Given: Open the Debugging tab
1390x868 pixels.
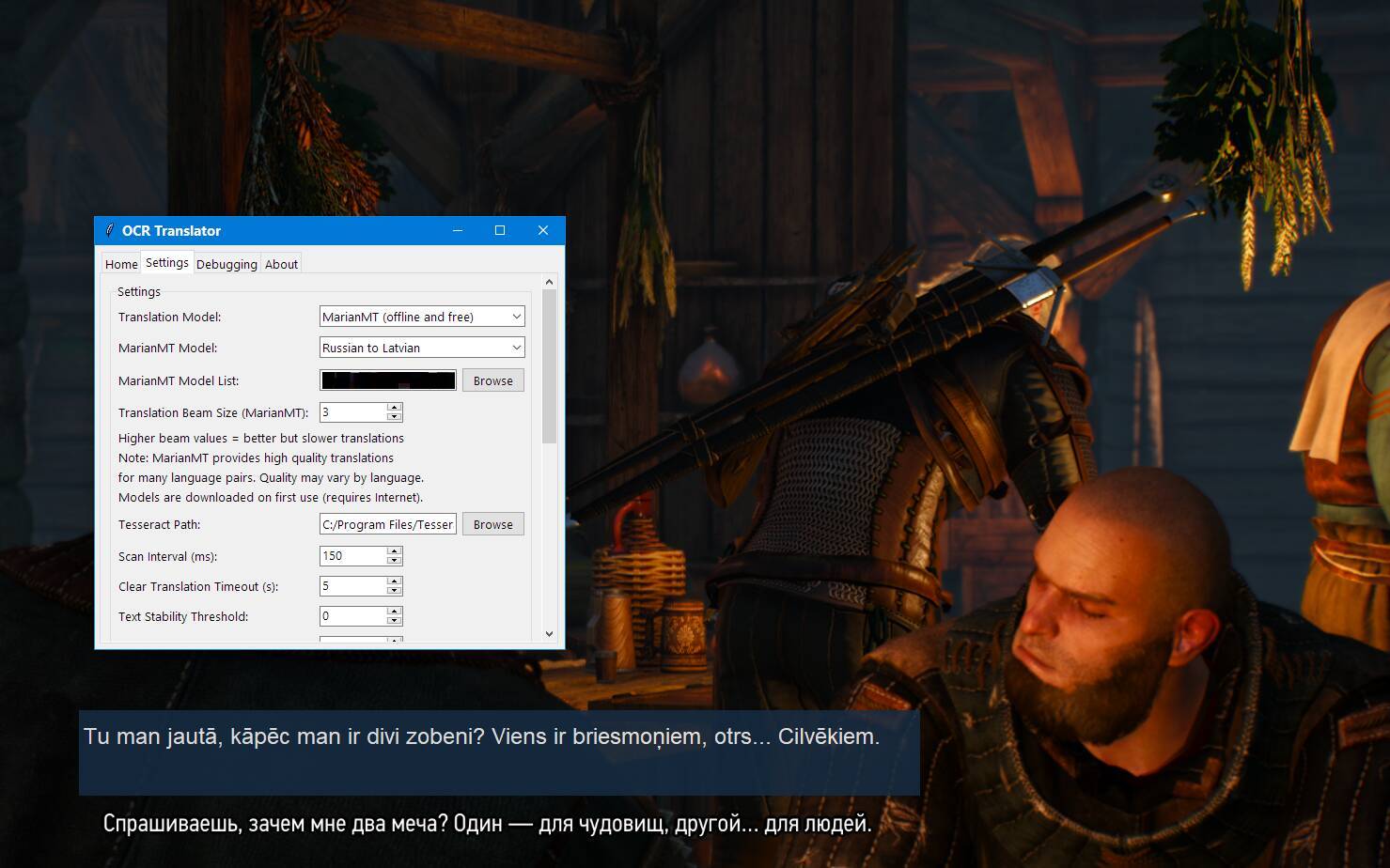Looking at the screenshot, I should (226, 264).
